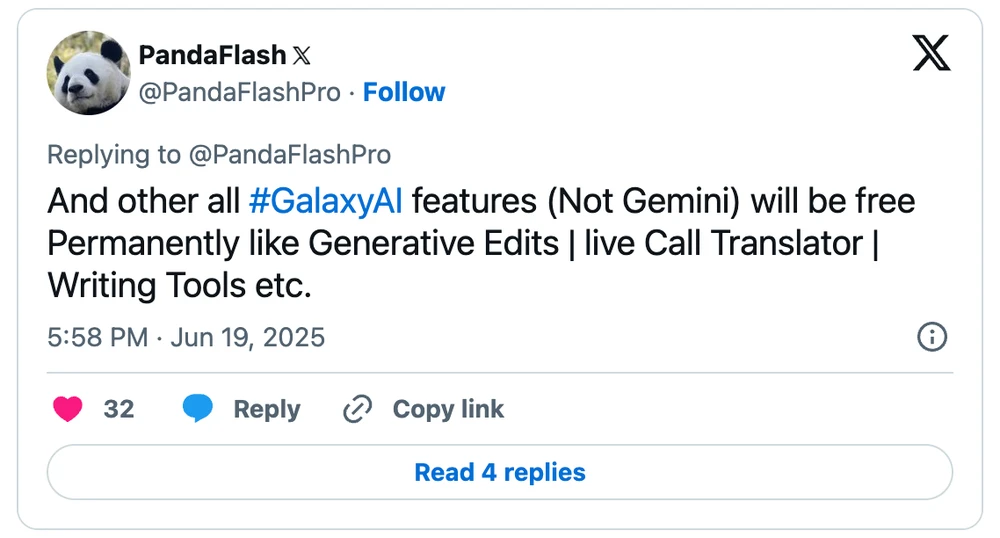
Task: Click the 32 likes count
Action: 119,409
